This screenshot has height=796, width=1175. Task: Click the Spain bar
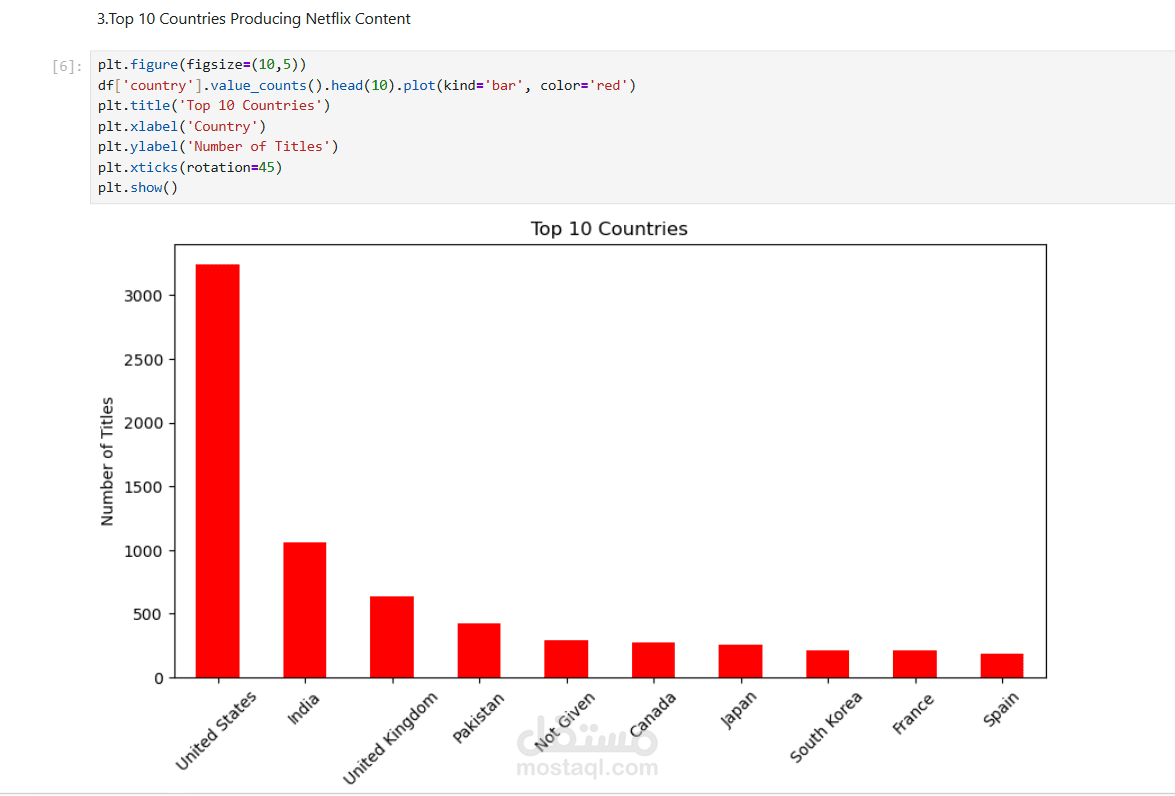point(1002,666)
